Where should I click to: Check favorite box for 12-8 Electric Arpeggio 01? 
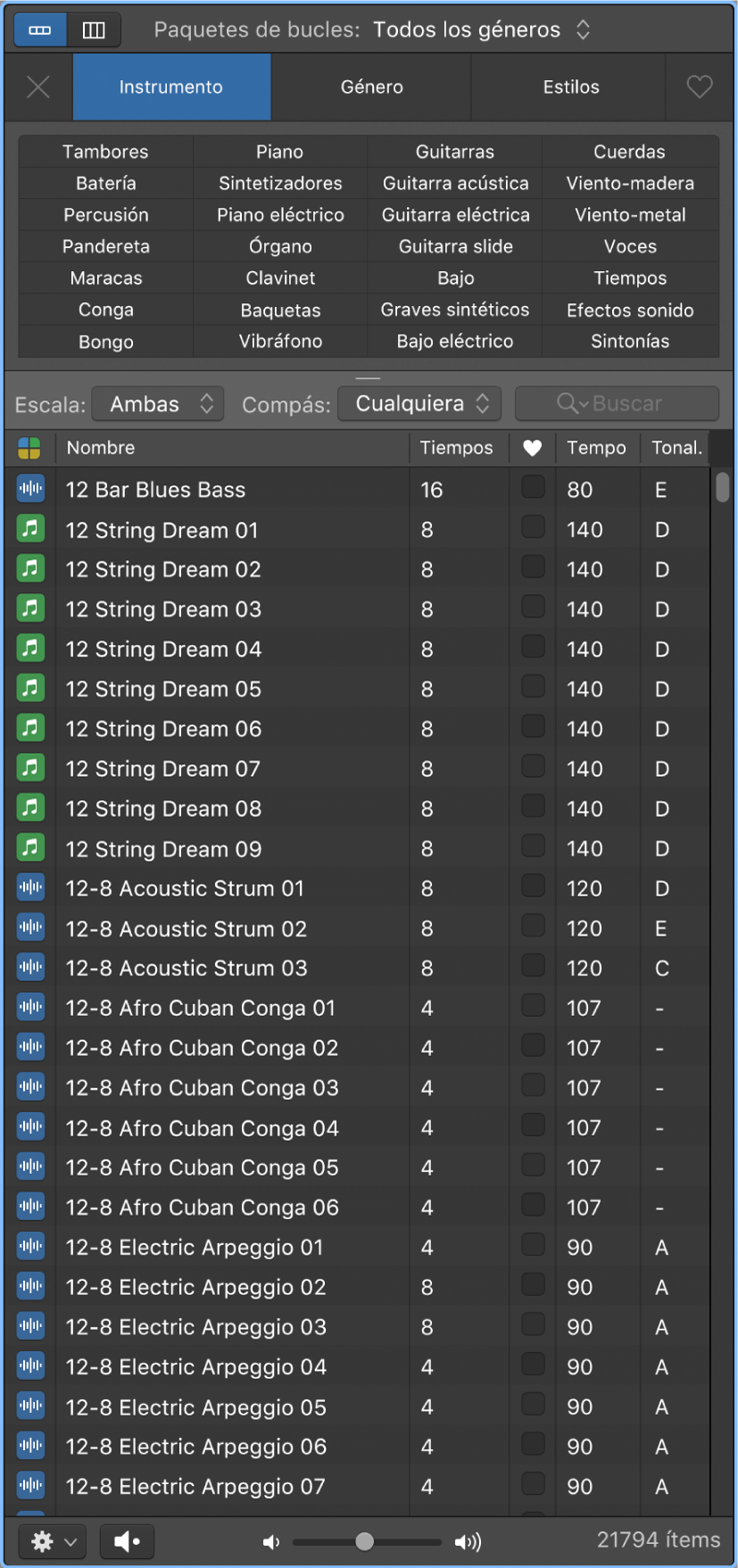[x=533, y=1244]
